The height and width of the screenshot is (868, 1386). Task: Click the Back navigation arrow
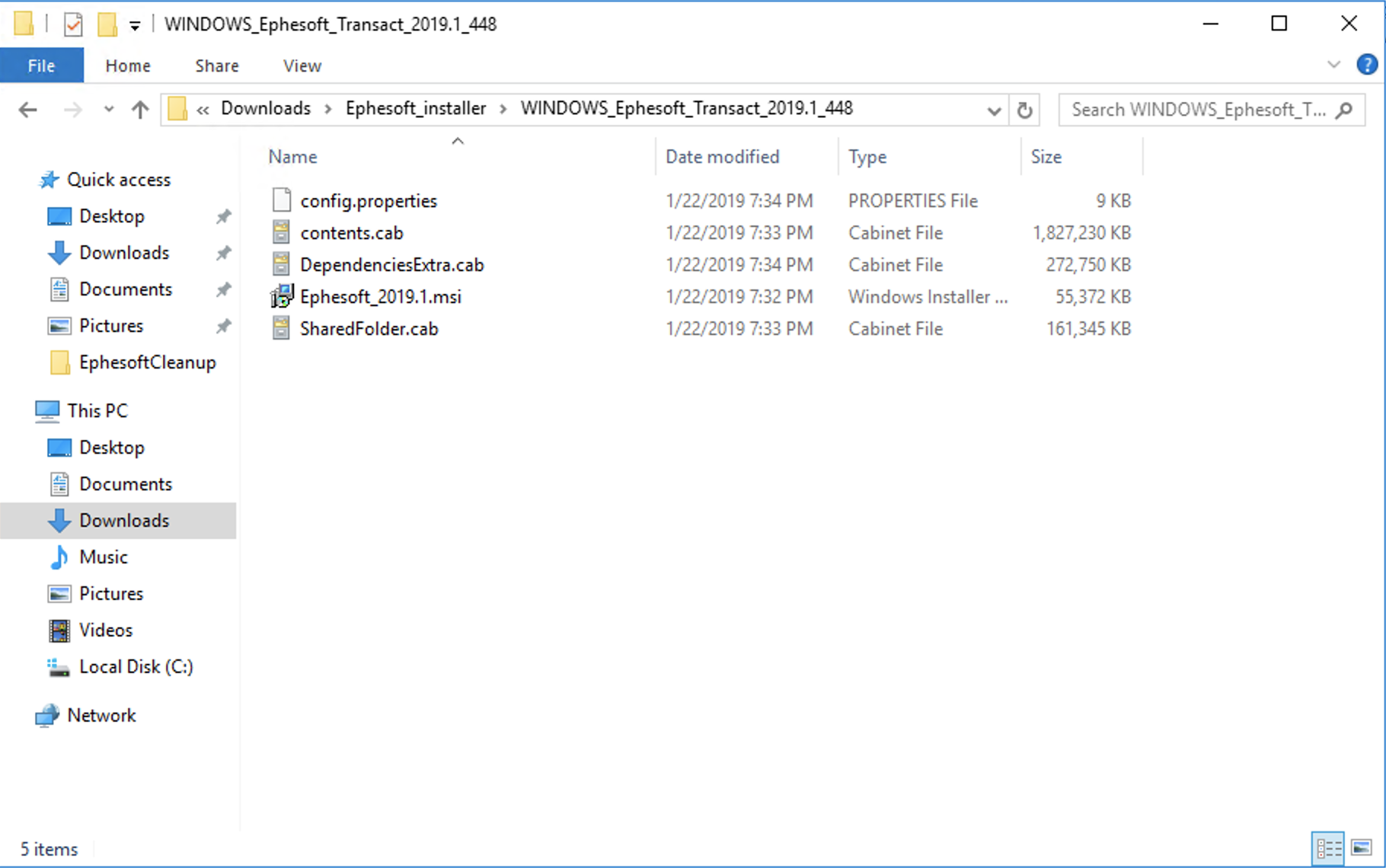[28, 110]
